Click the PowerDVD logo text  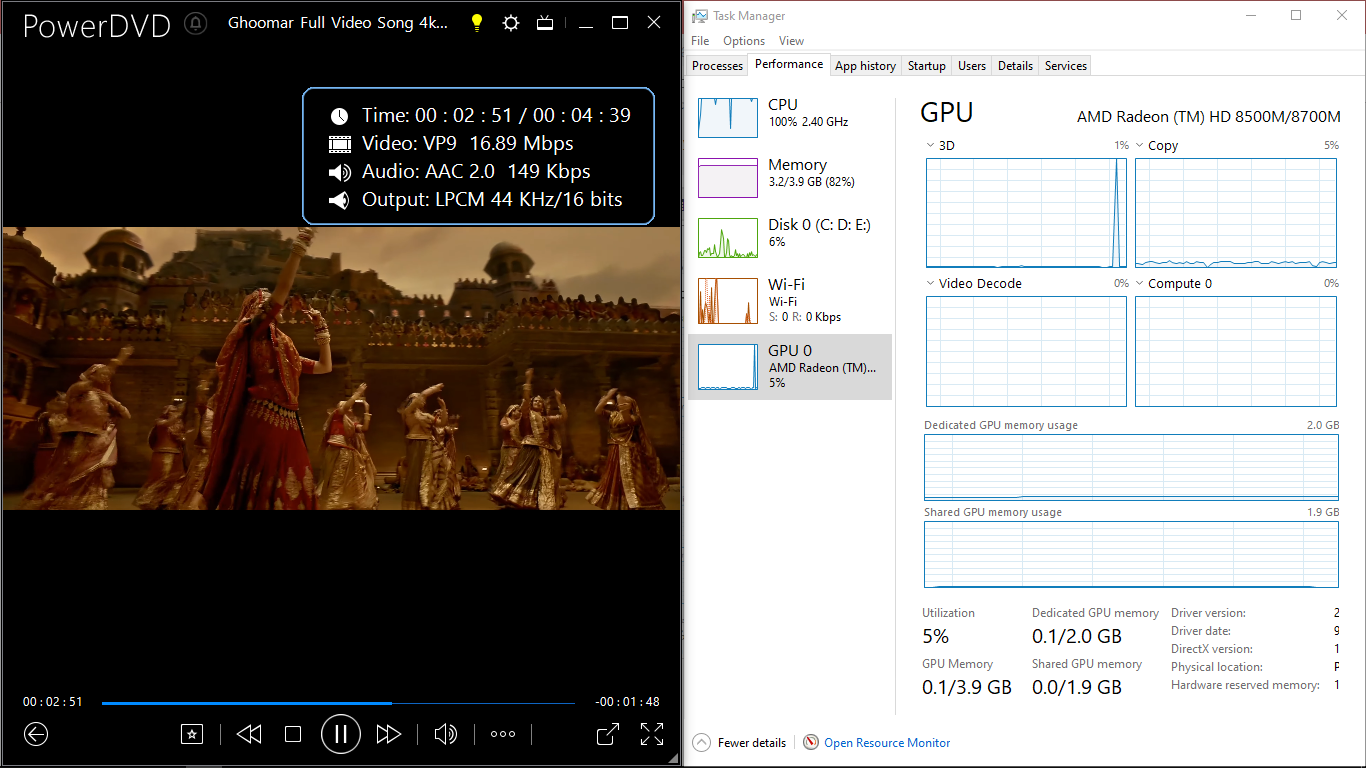click(x=96, y=25)
